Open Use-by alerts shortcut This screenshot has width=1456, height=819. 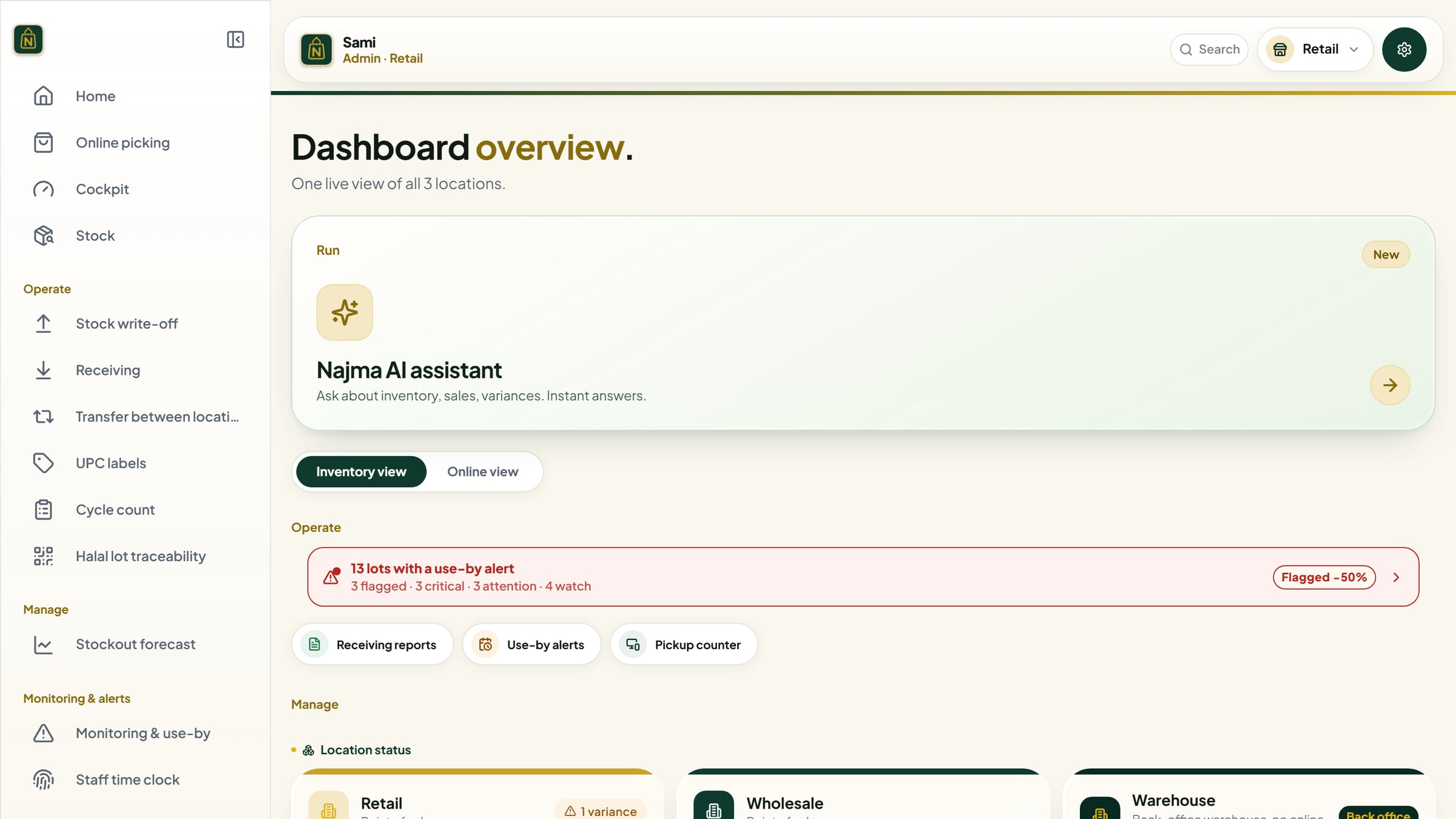(532, 644)
